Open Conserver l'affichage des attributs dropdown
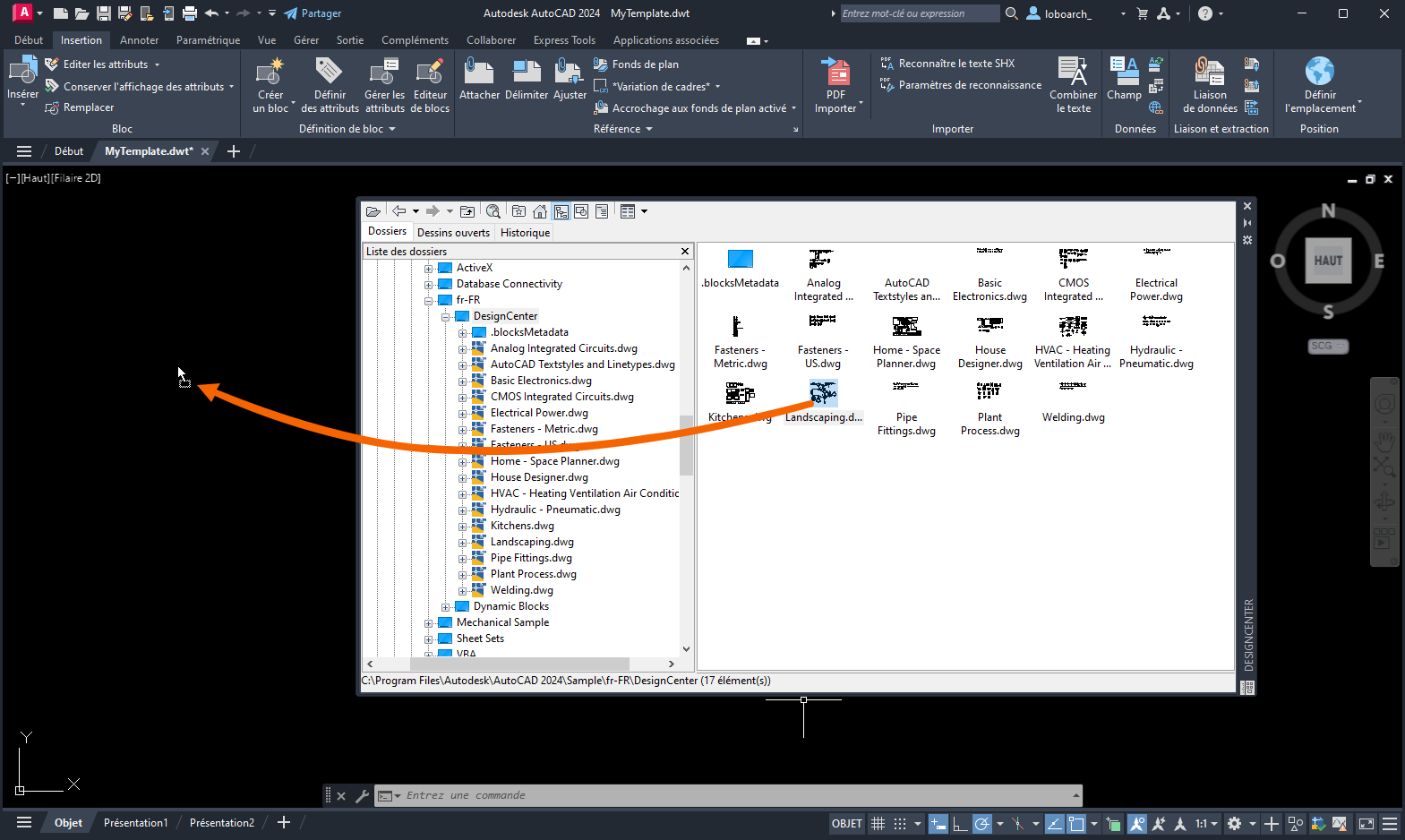Image resolution: width=1405 pixels, height=840 pixels. (x=231, y=87)
